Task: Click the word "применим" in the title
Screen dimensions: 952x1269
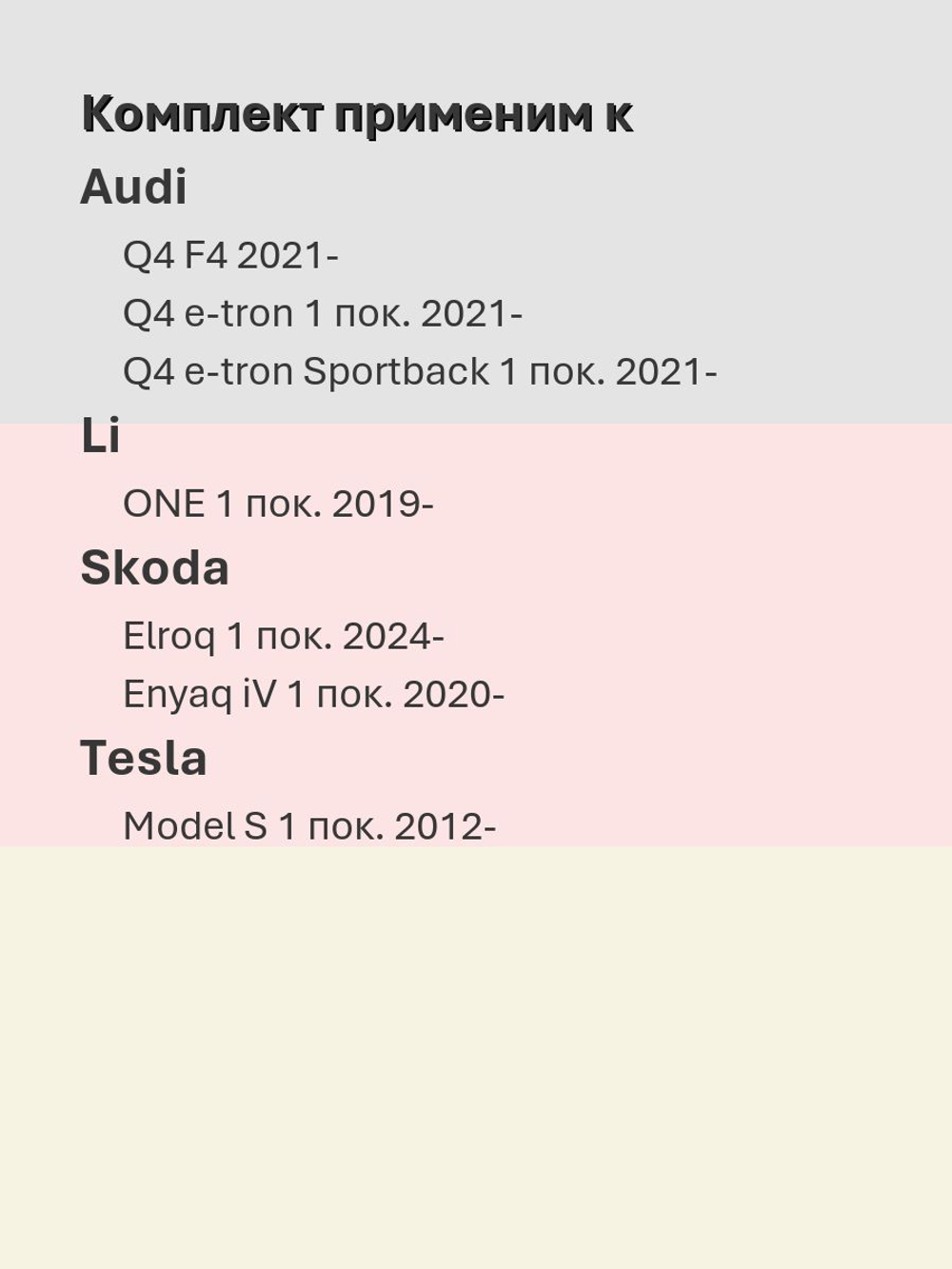Action: click(463, 116)
